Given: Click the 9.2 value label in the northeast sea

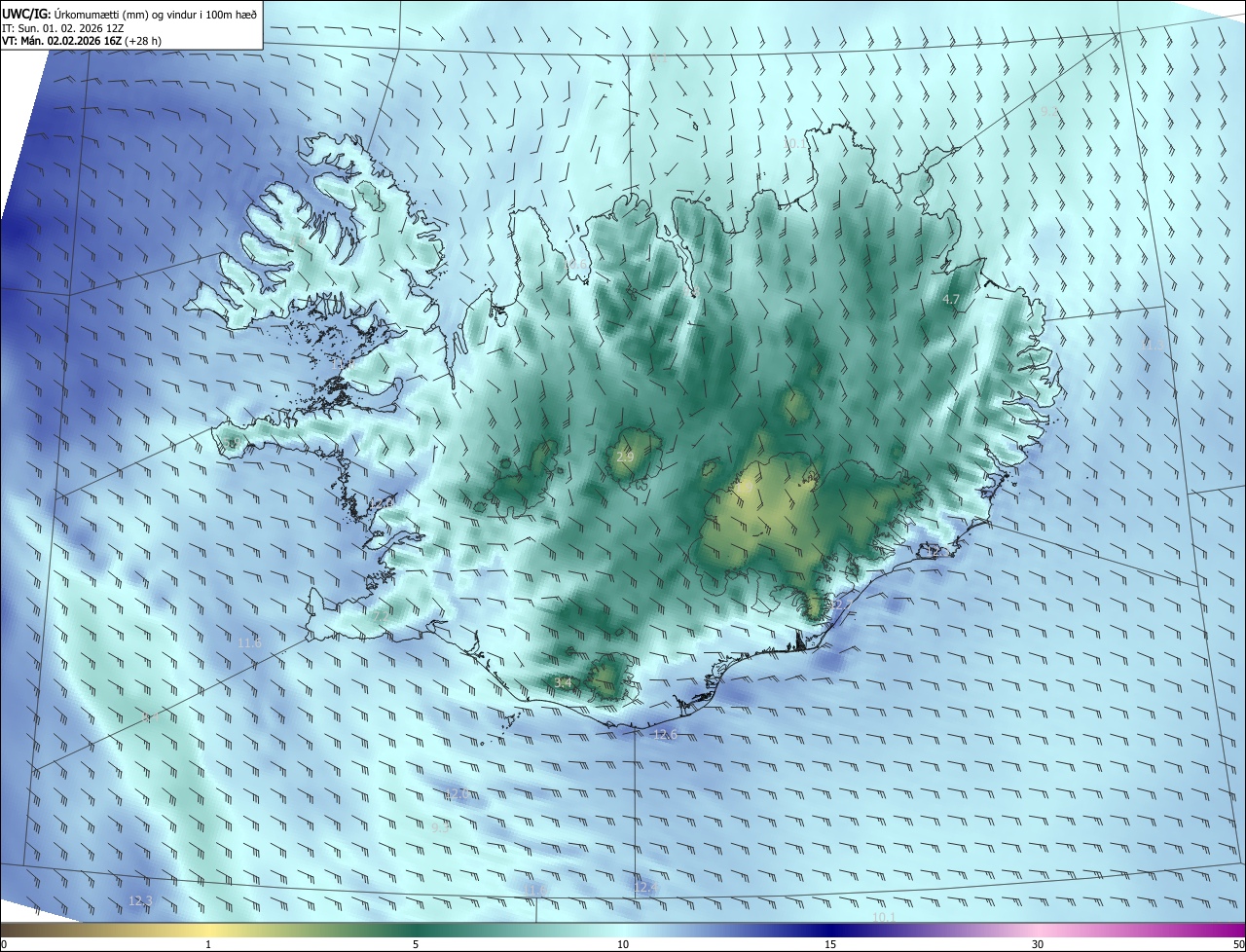Looking at the screenshot, I should (x=1049, y=112).
